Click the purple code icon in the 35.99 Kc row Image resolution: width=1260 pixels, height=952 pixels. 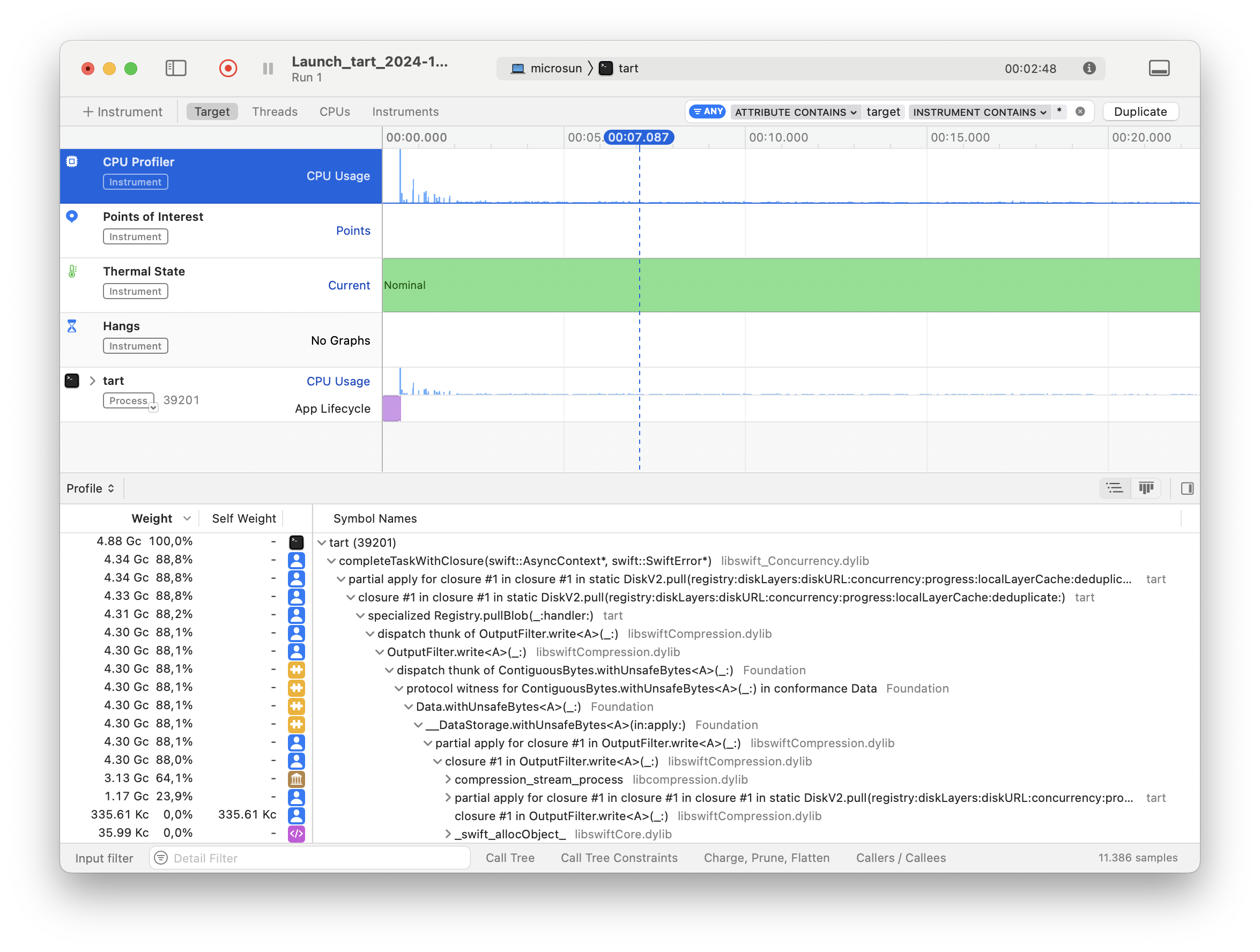(296, 834)
